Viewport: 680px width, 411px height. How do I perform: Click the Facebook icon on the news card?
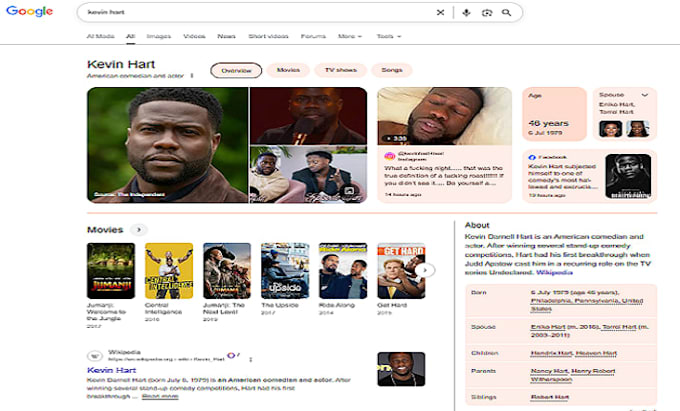pyautogui.click(x=532, y=157)
